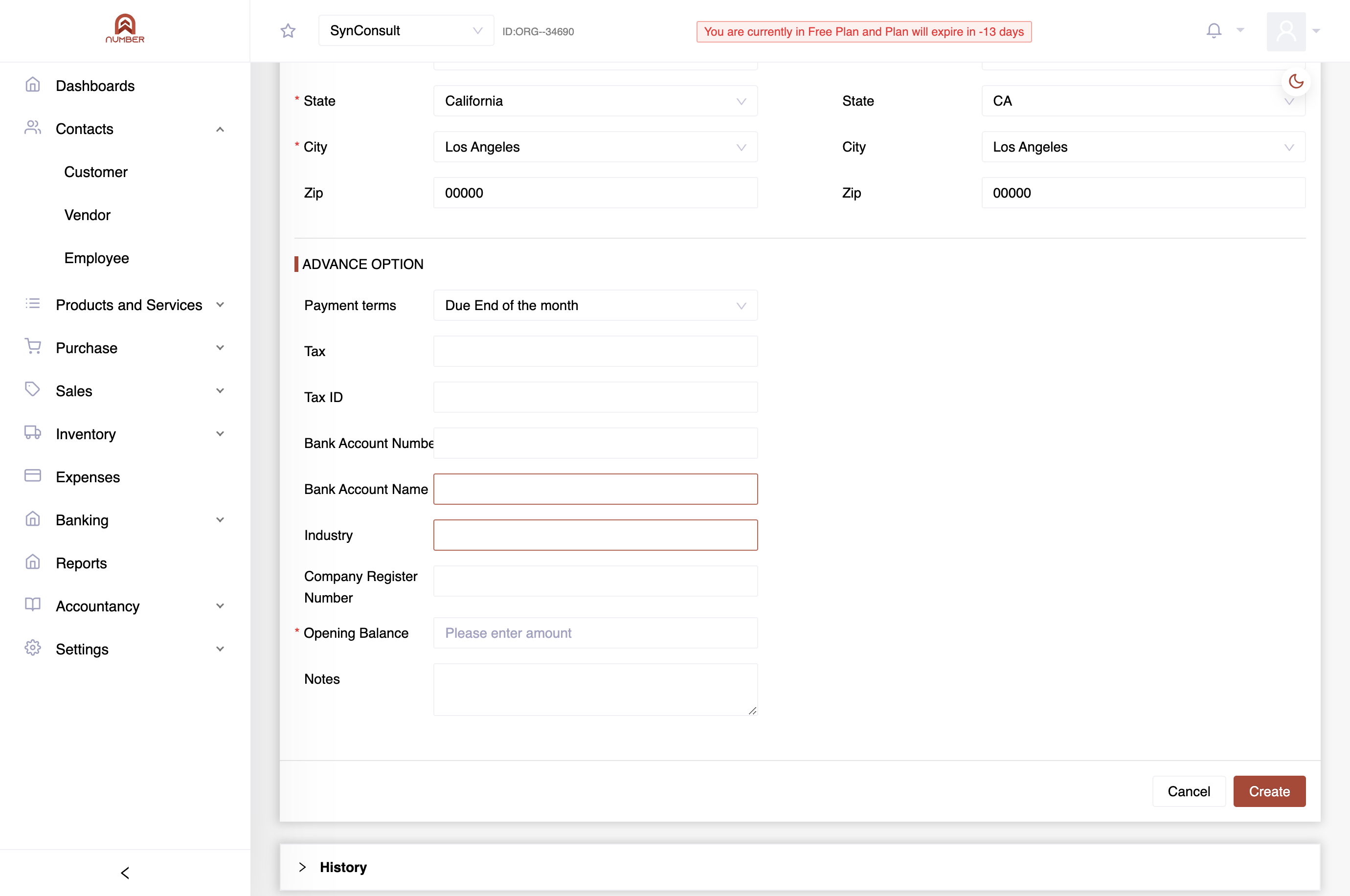Select Customer under Contacts
This screenshot has height=896, width=1350.
tap(95, 172)
